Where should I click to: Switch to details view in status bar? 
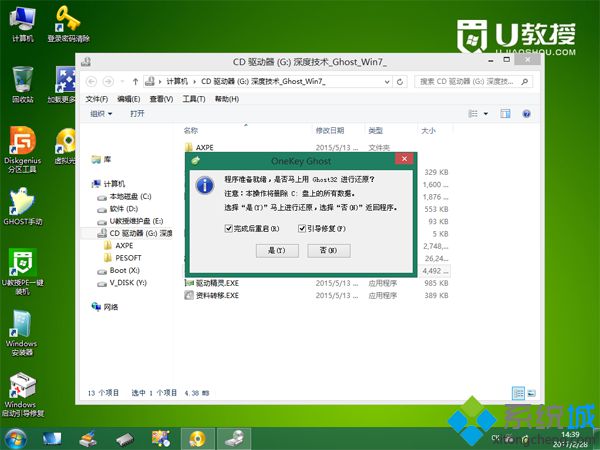coord(518,393)
